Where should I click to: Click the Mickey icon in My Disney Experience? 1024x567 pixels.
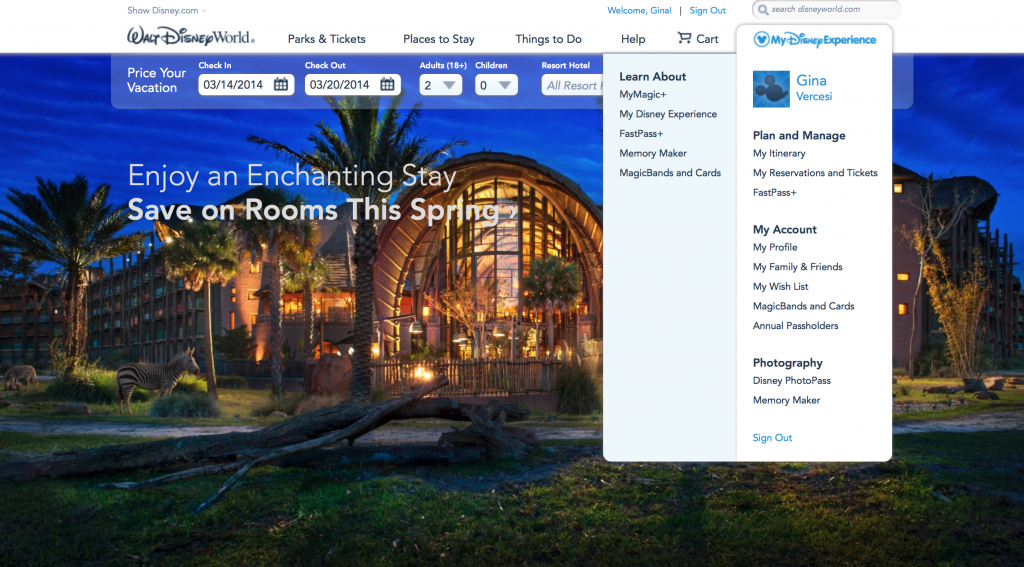pyautogui.click(x=761, y=40)
